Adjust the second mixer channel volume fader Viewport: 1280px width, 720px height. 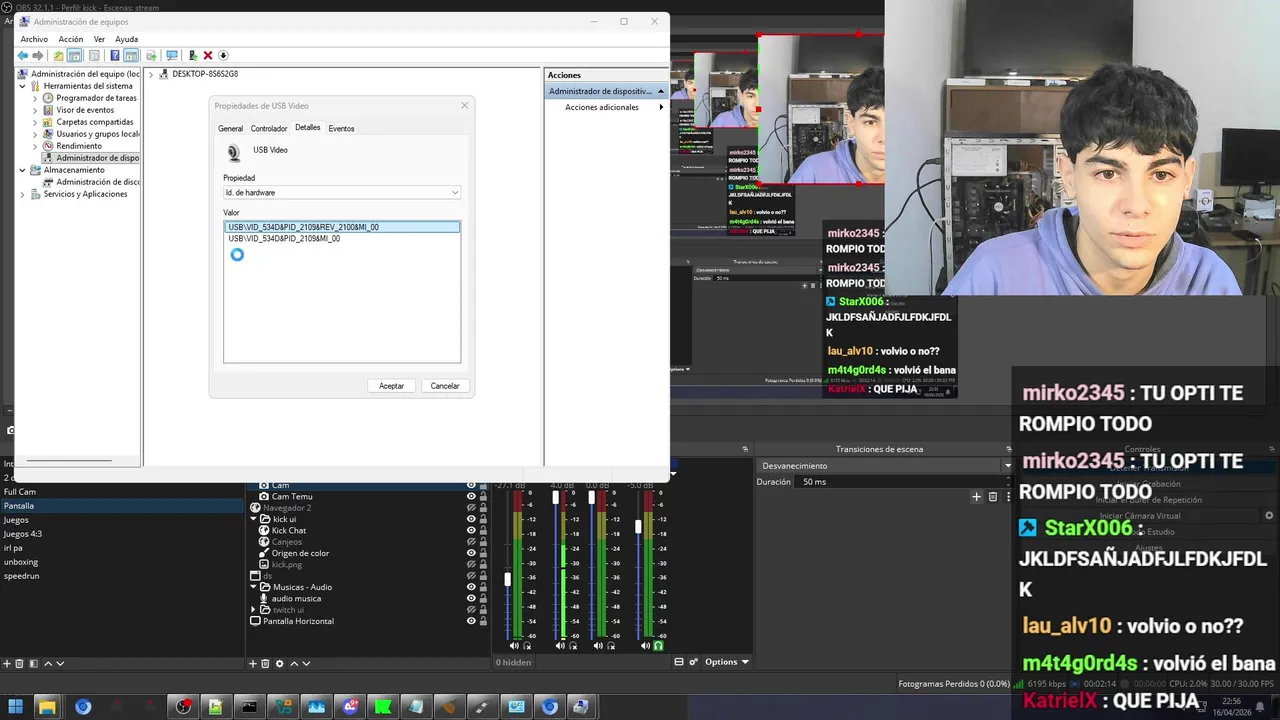coord(556,497)
